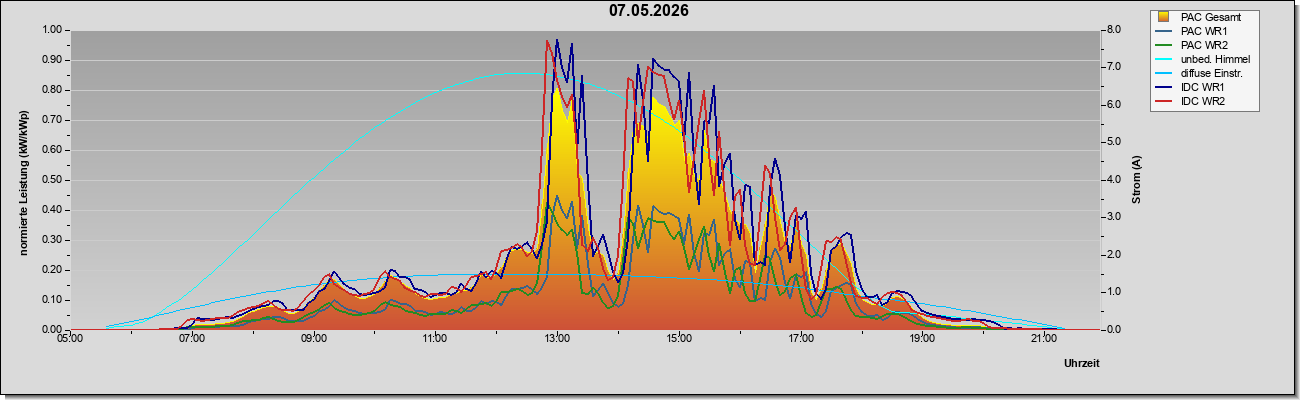Click the 0.50 value on left axis
The image size is (1300, 400).
coord(52,180)
